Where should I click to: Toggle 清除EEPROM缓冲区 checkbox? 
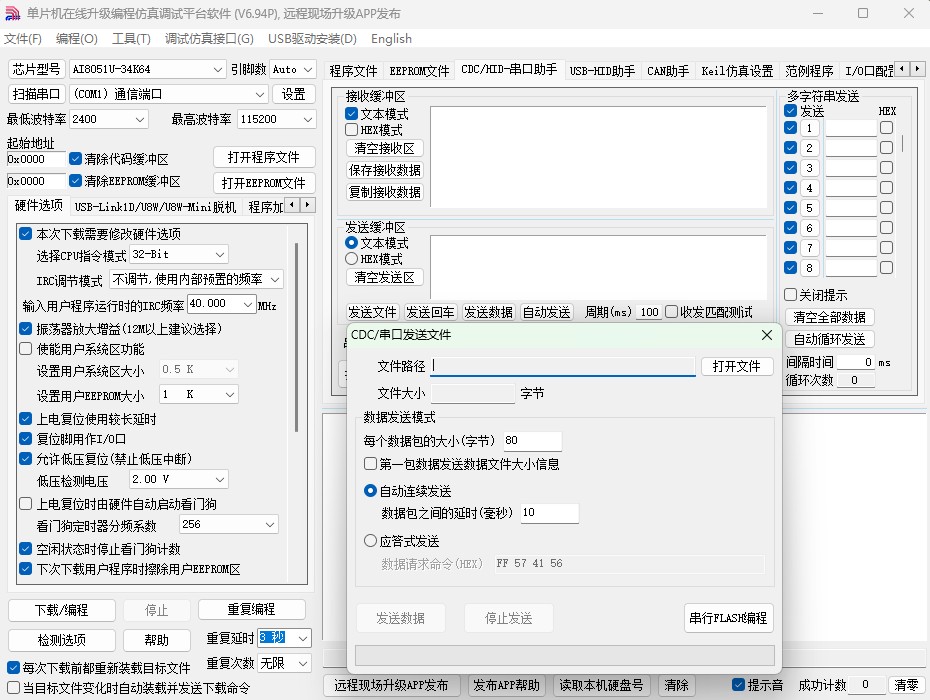click(75, 180)
